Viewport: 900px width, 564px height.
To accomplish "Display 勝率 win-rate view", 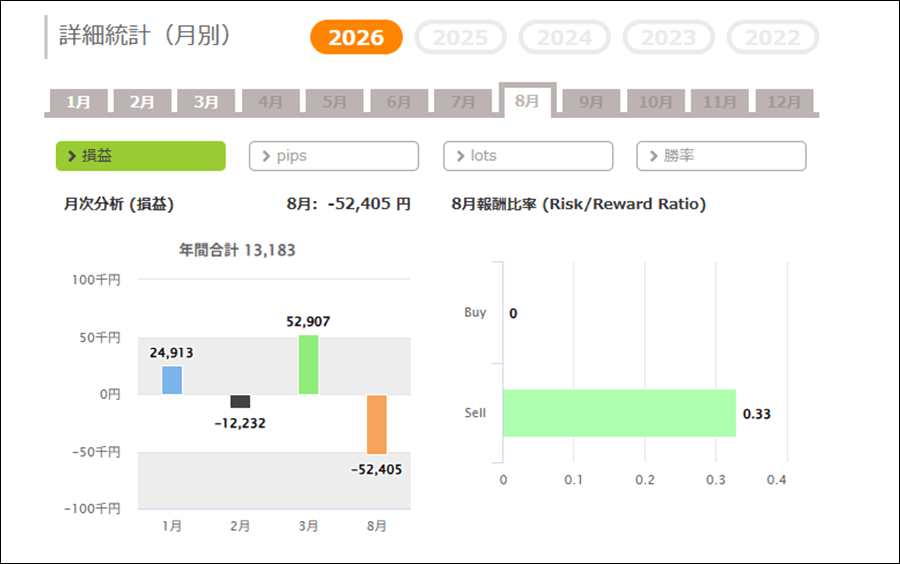I will pos(721,156).
